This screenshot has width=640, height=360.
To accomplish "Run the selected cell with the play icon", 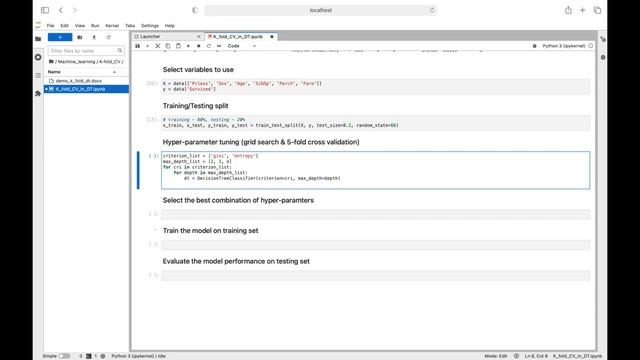I will pos(188,46).
